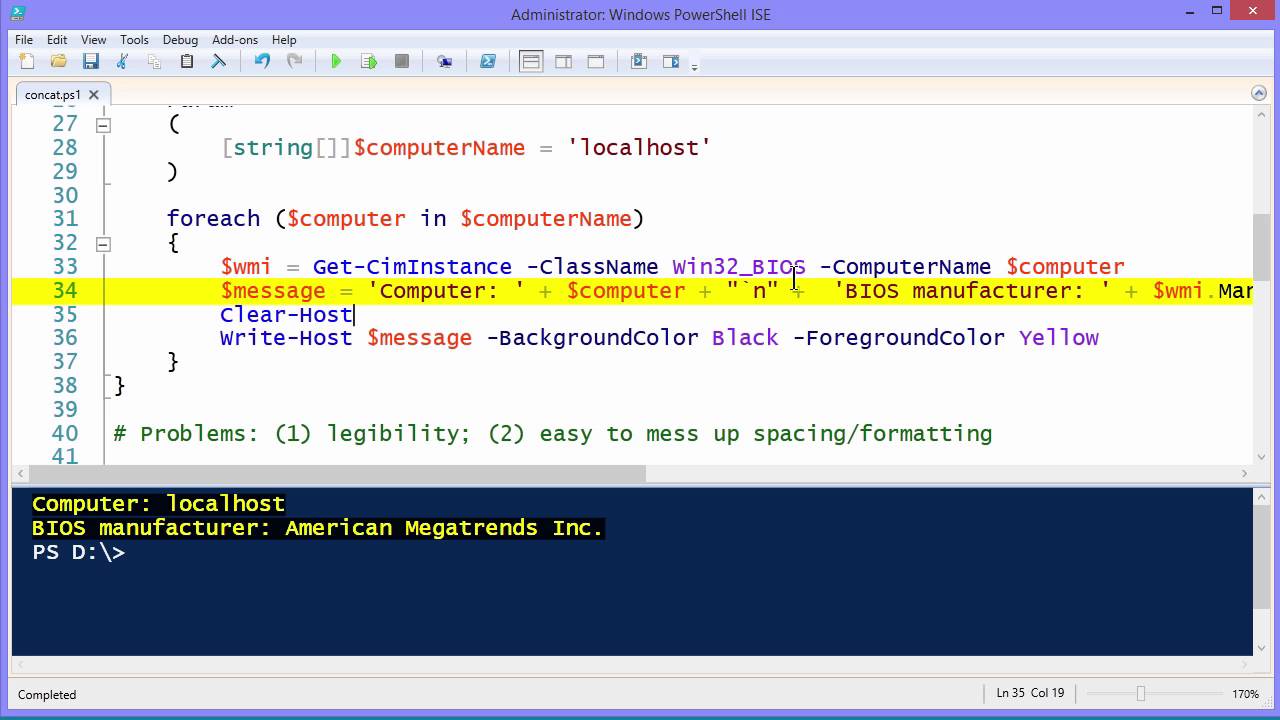
Task: Run selection with the Run Selection icon
Action: coord(369,62)
